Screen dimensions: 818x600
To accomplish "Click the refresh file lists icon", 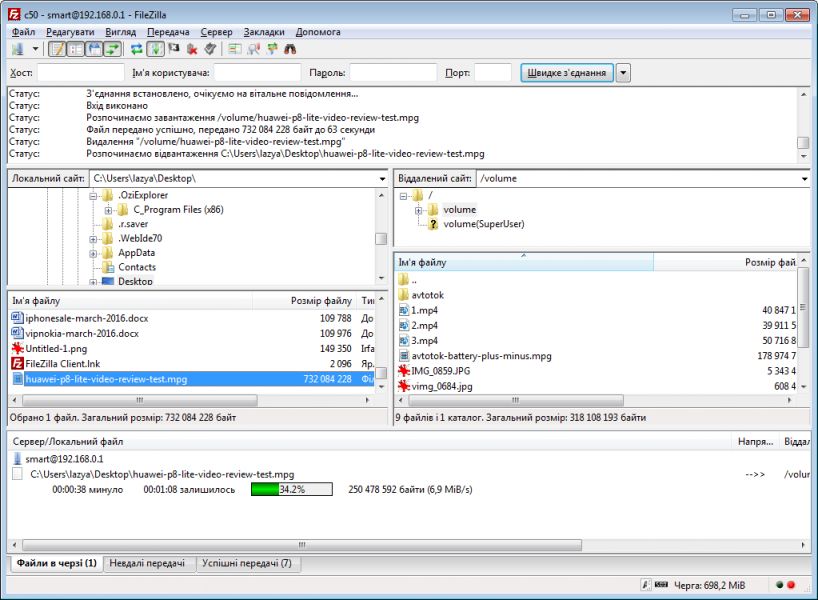I will [136, 49].
